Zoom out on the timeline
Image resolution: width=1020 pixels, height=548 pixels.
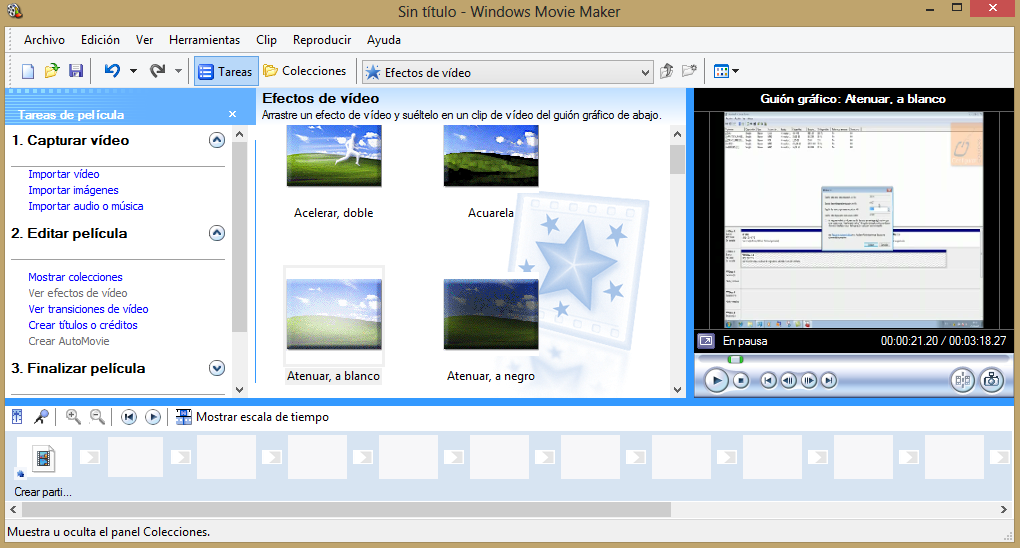coord(97,417)
